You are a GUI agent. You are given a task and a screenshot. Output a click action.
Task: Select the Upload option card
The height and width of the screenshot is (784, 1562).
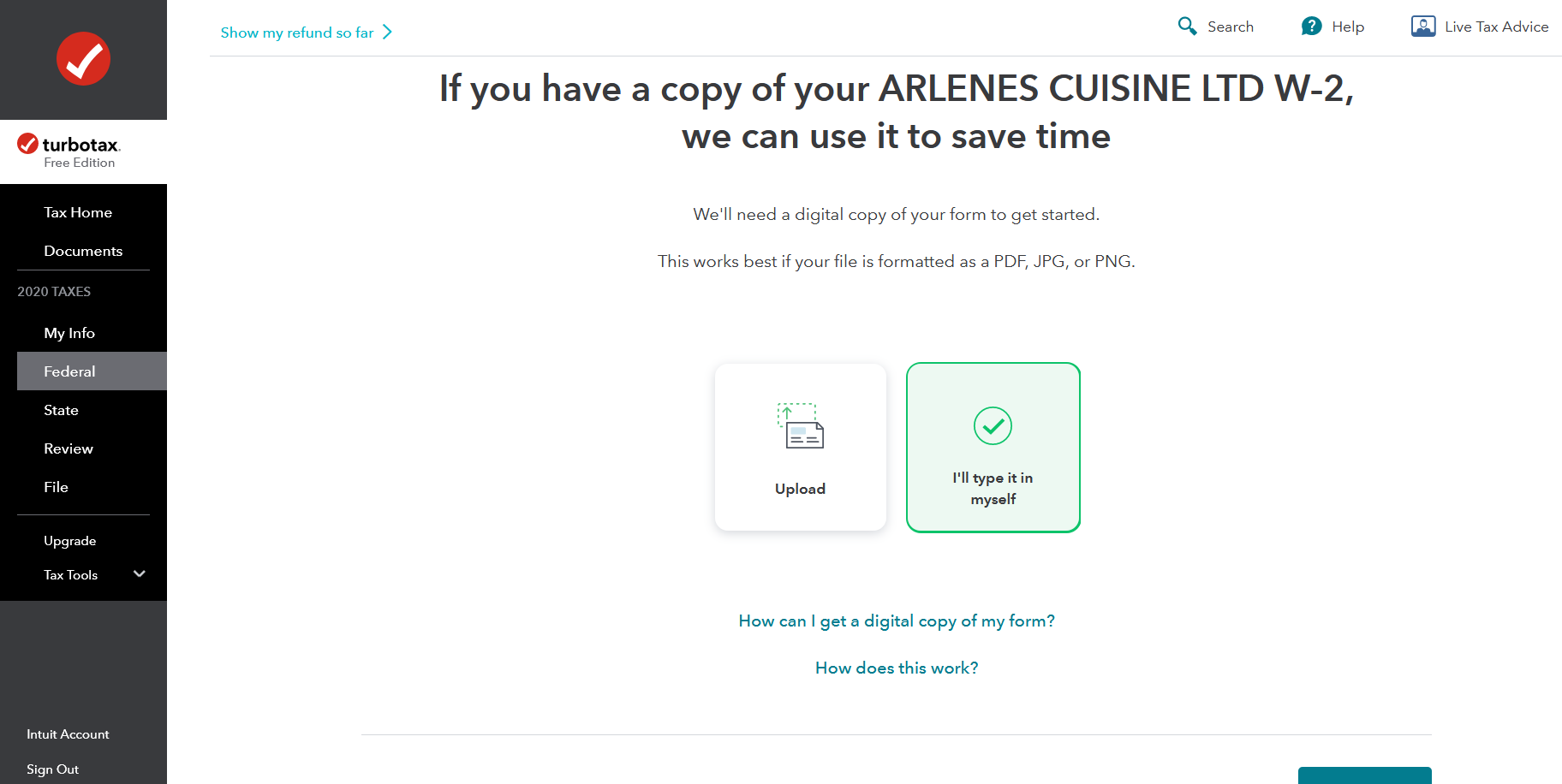[x=800, y=447]
